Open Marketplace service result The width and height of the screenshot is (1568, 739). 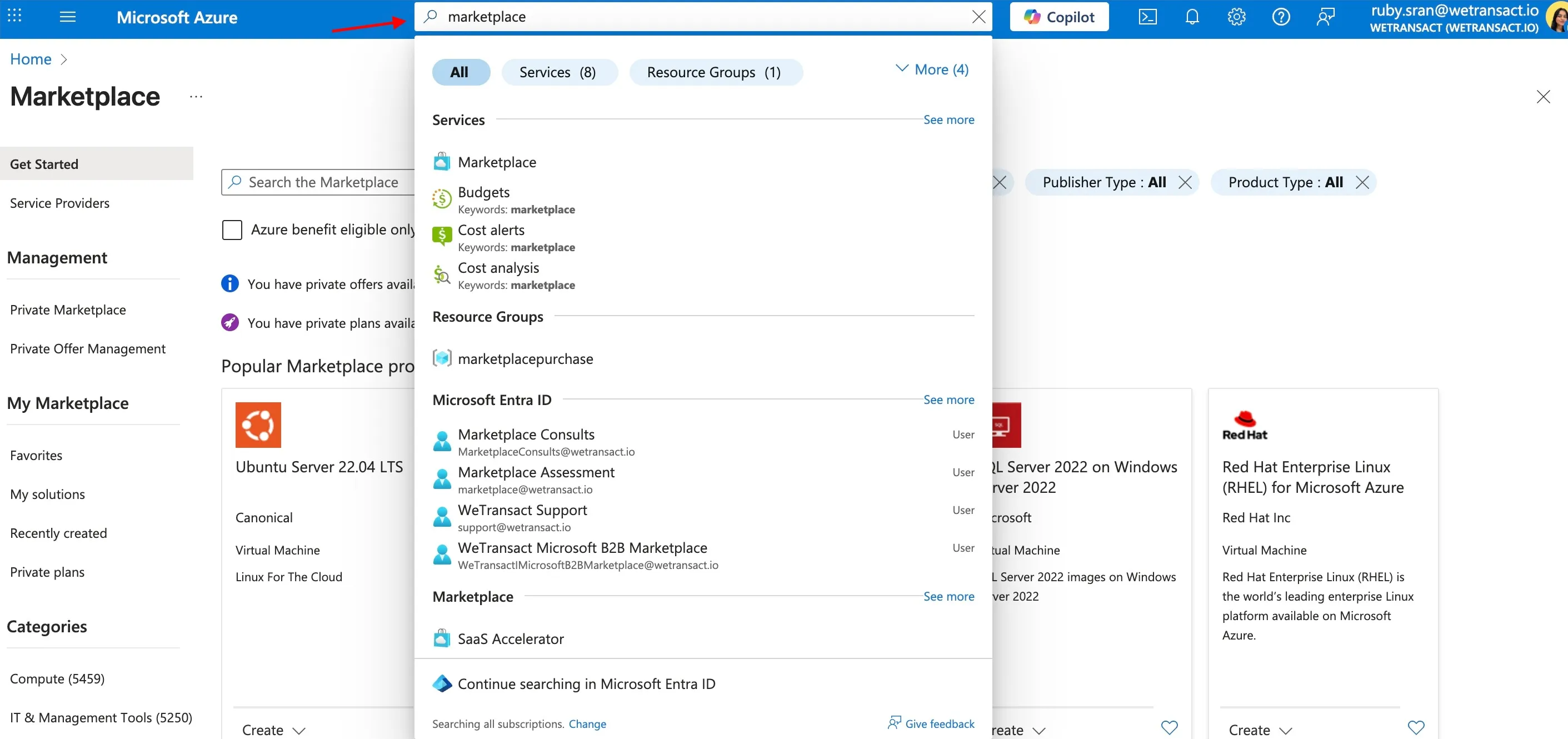coord(703,162)
